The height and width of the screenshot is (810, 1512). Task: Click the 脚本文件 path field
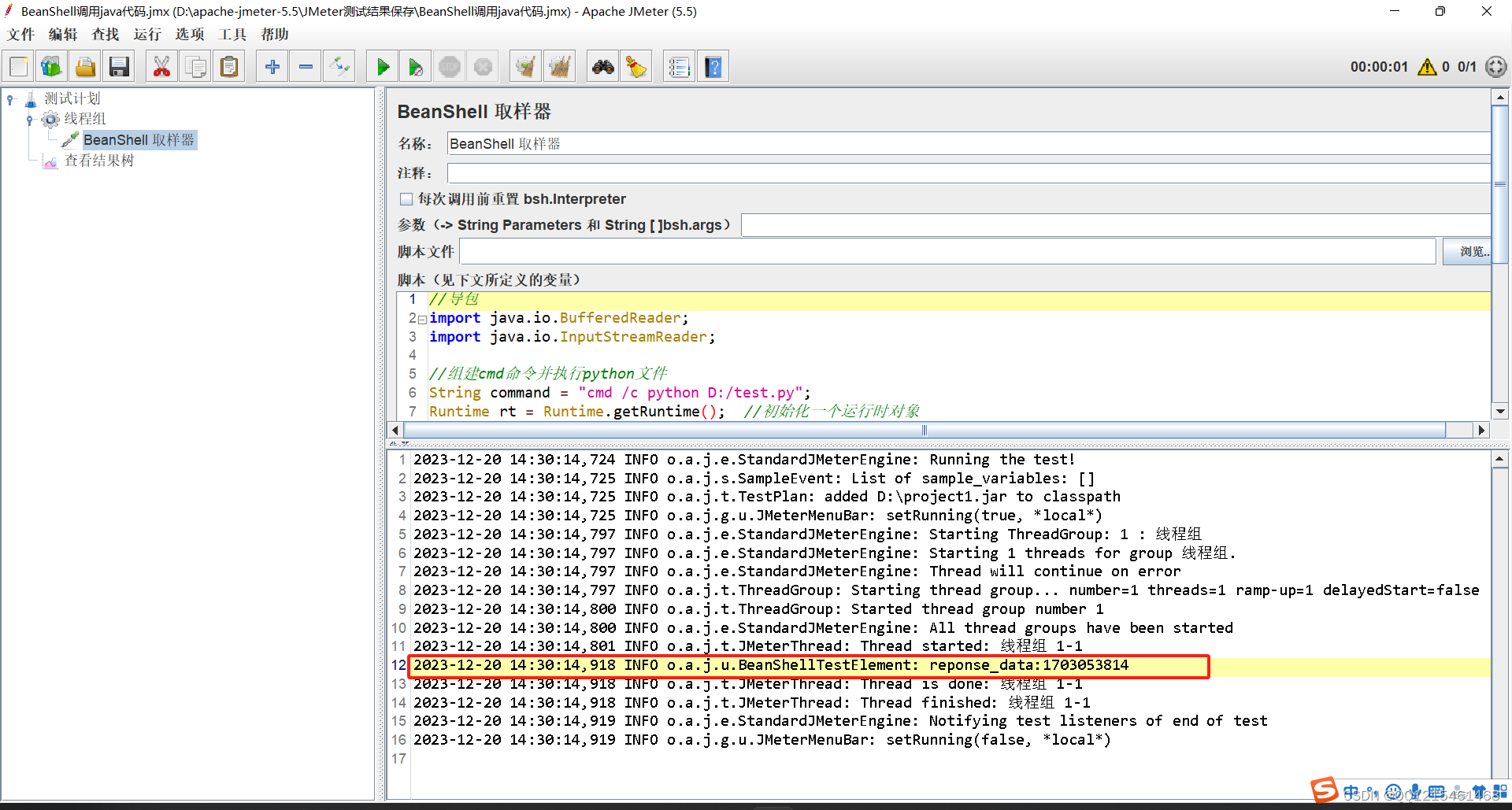[947, 252]
